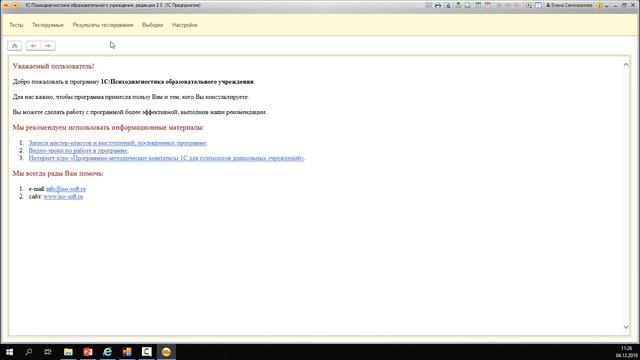Expand the small arrow after the info icon
Screen dimensions: 640x360
point(607,6)
